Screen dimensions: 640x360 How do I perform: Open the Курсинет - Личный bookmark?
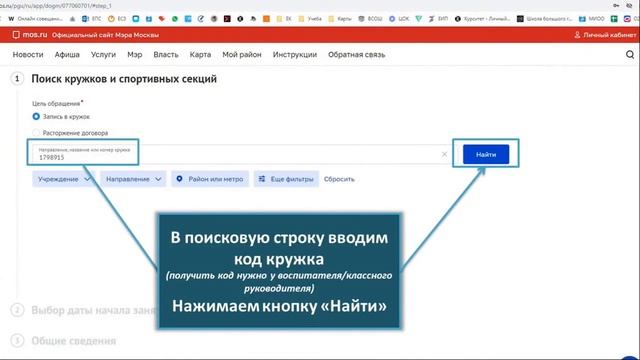pyautogui.click(x=482, y=19)
